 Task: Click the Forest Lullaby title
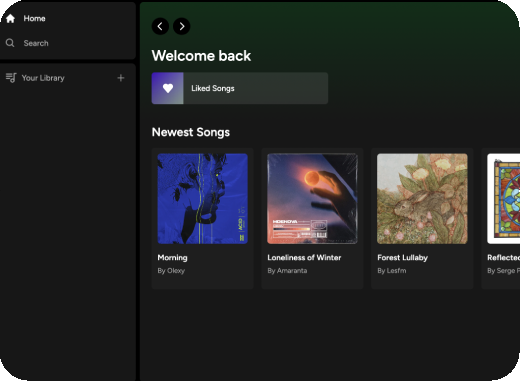point(402,258)
